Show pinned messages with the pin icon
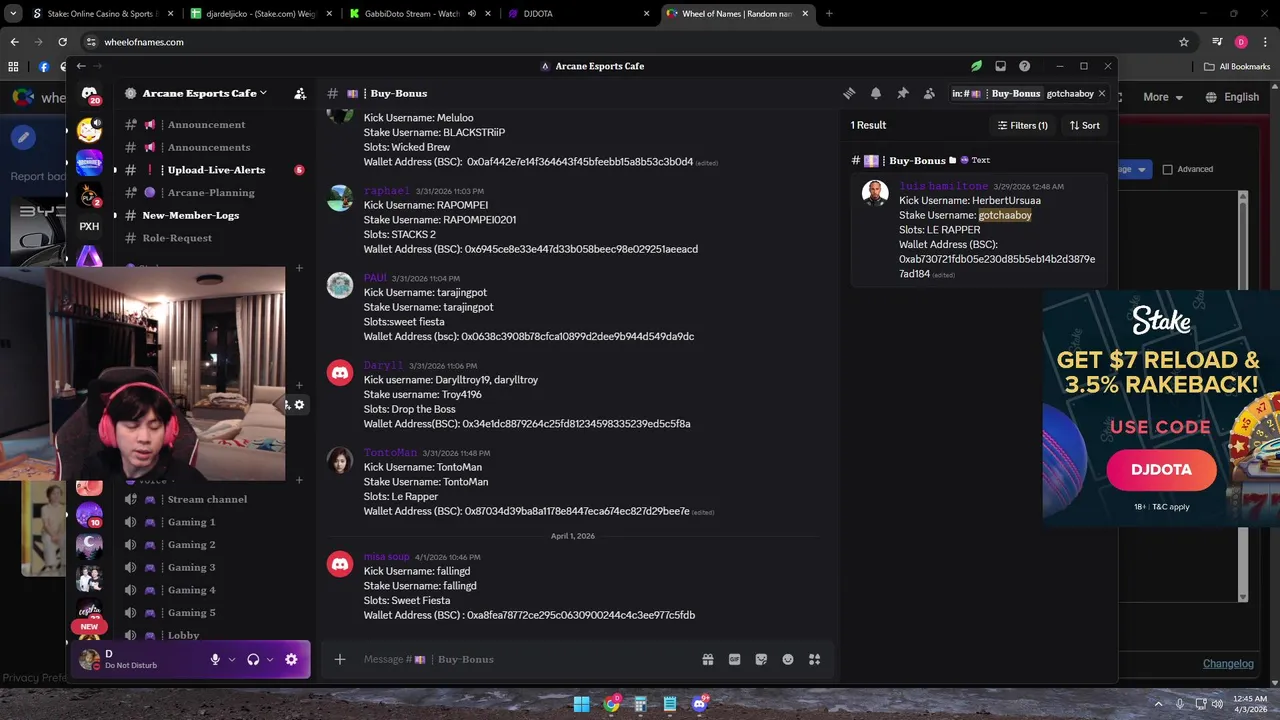1280x720 pixels. (x=902, y=93)
